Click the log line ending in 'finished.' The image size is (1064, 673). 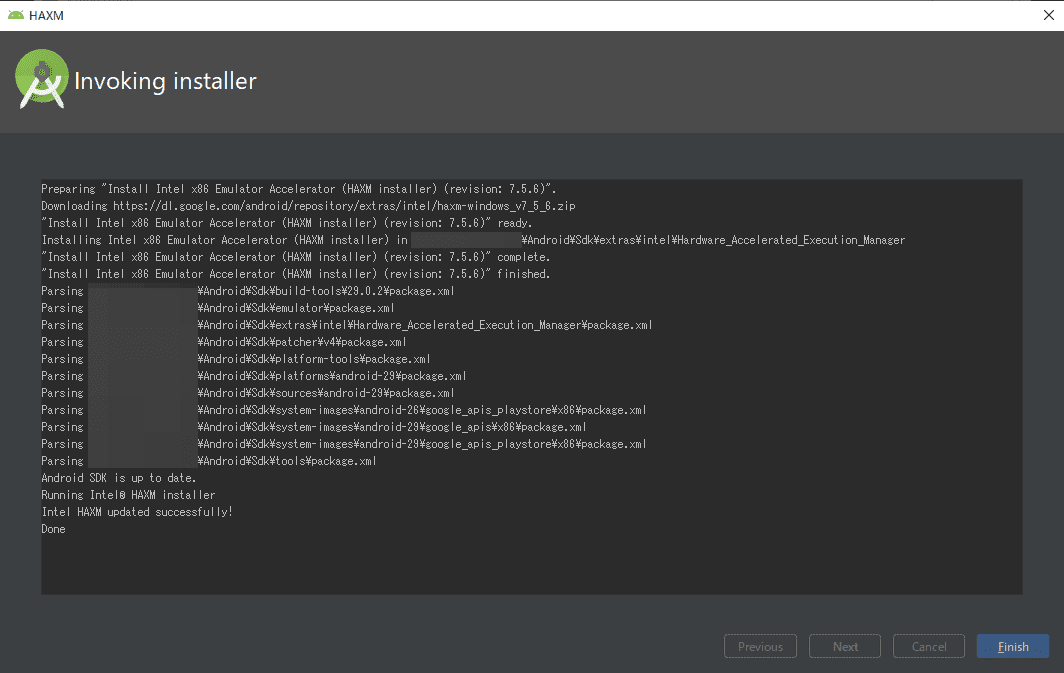click(x=296, y=274)
